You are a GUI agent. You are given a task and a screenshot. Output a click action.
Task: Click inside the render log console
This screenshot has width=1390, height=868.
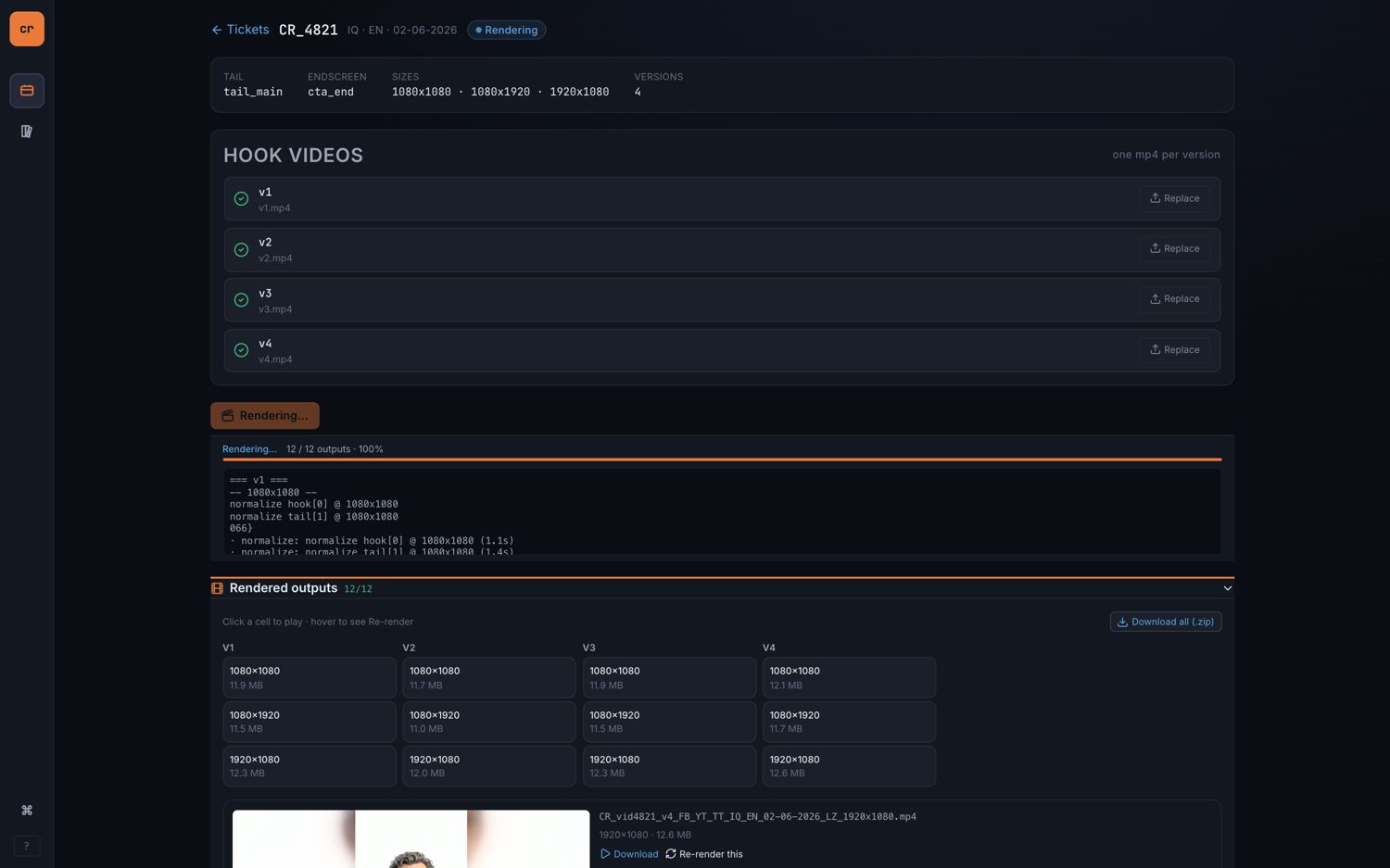(x=722, y=512)
